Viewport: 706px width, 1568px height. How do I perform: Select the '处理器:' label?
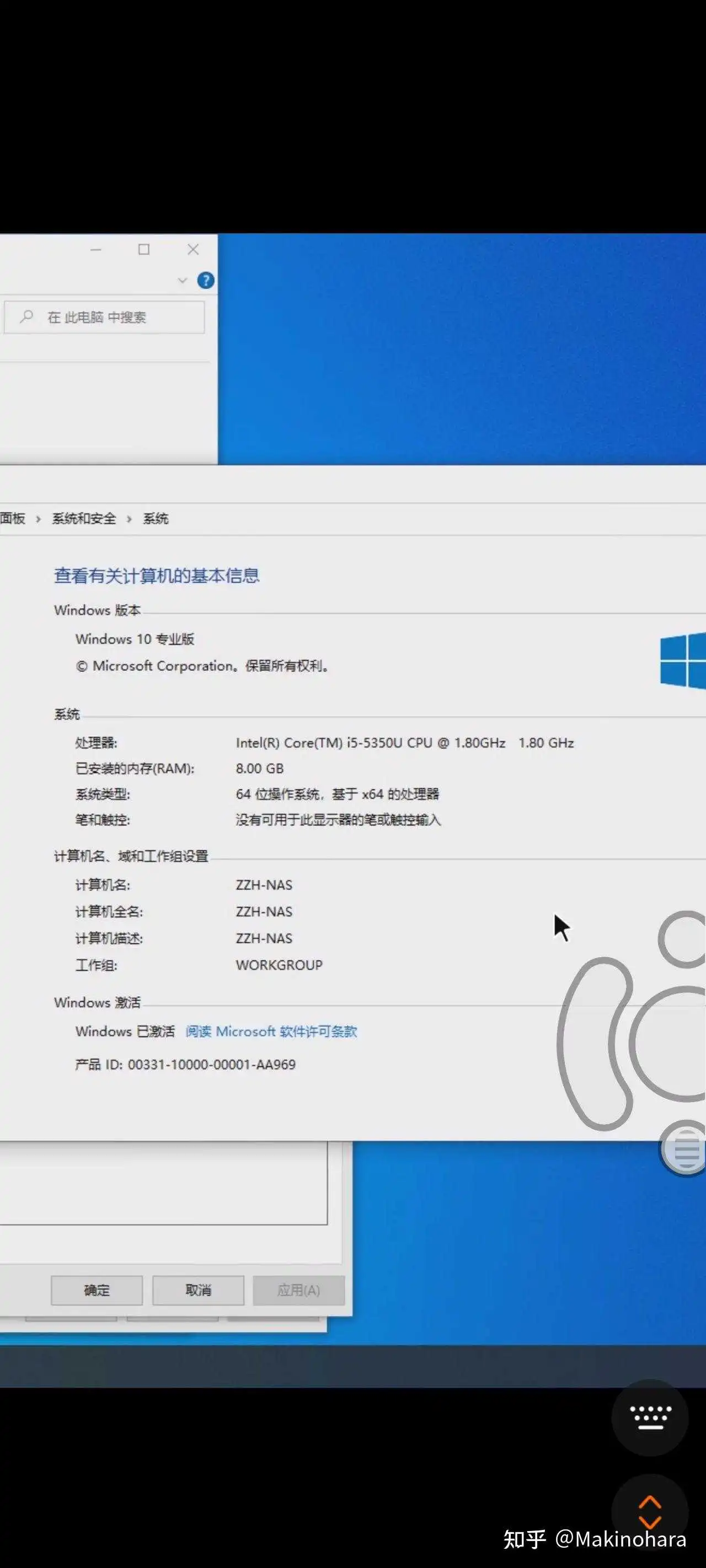pos(96,743)
